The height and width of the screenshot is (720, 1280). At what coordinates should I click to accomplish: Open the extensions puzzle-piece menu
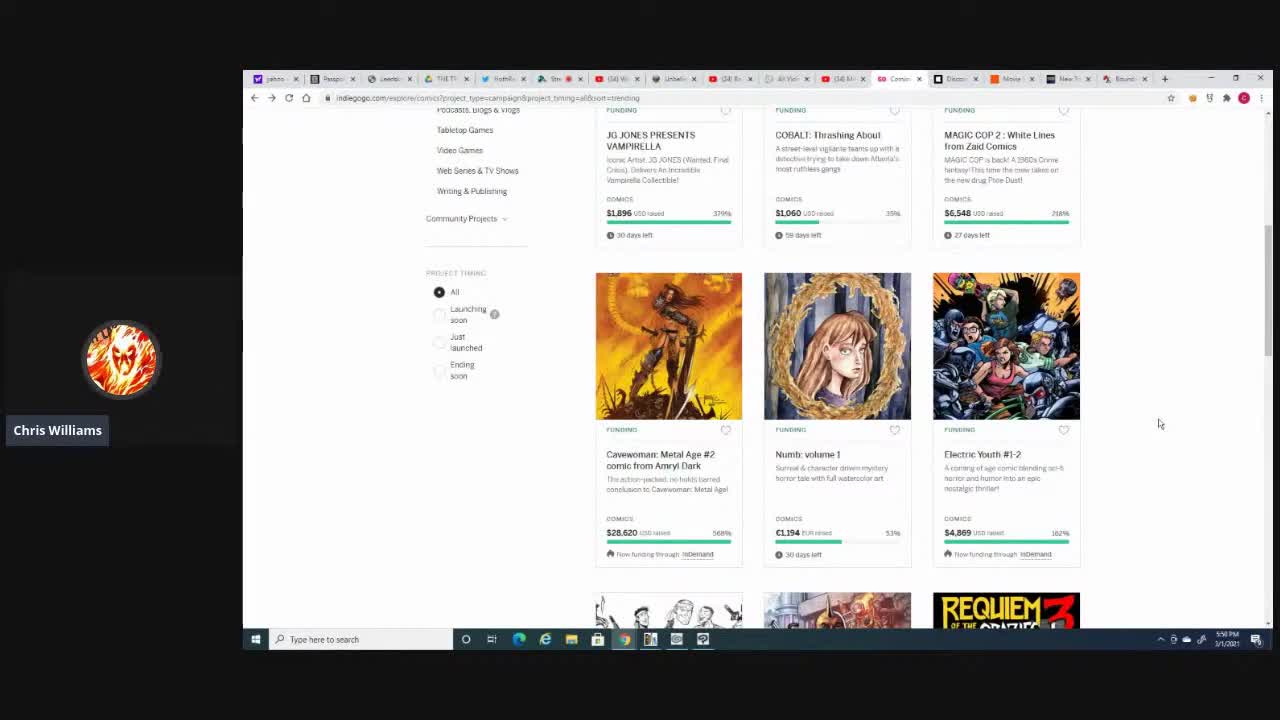(1227, 98)
